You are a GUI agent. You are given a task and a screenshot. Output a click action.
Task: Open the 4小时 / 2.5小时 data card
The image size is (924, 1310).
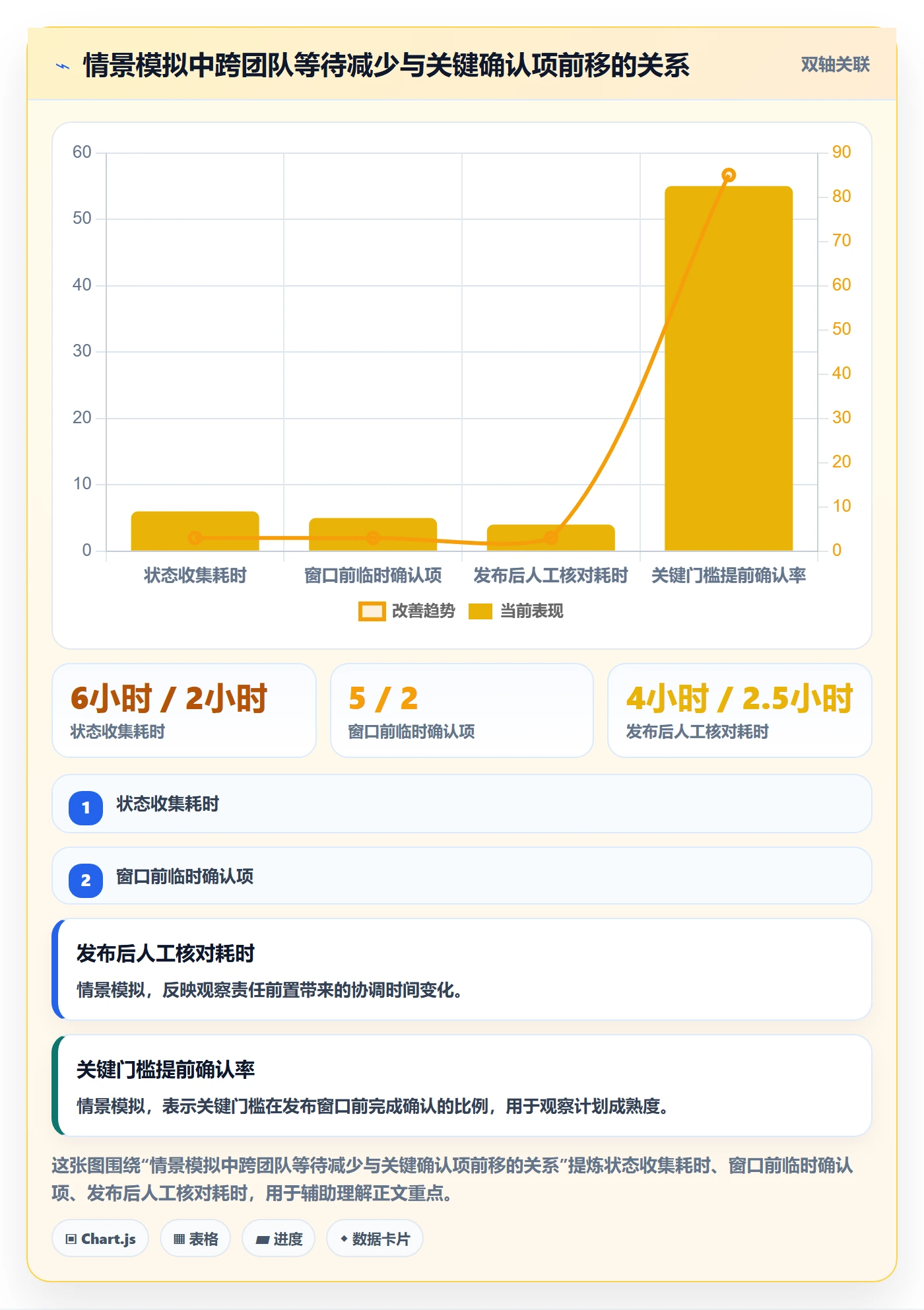click(x=740, y=710)
